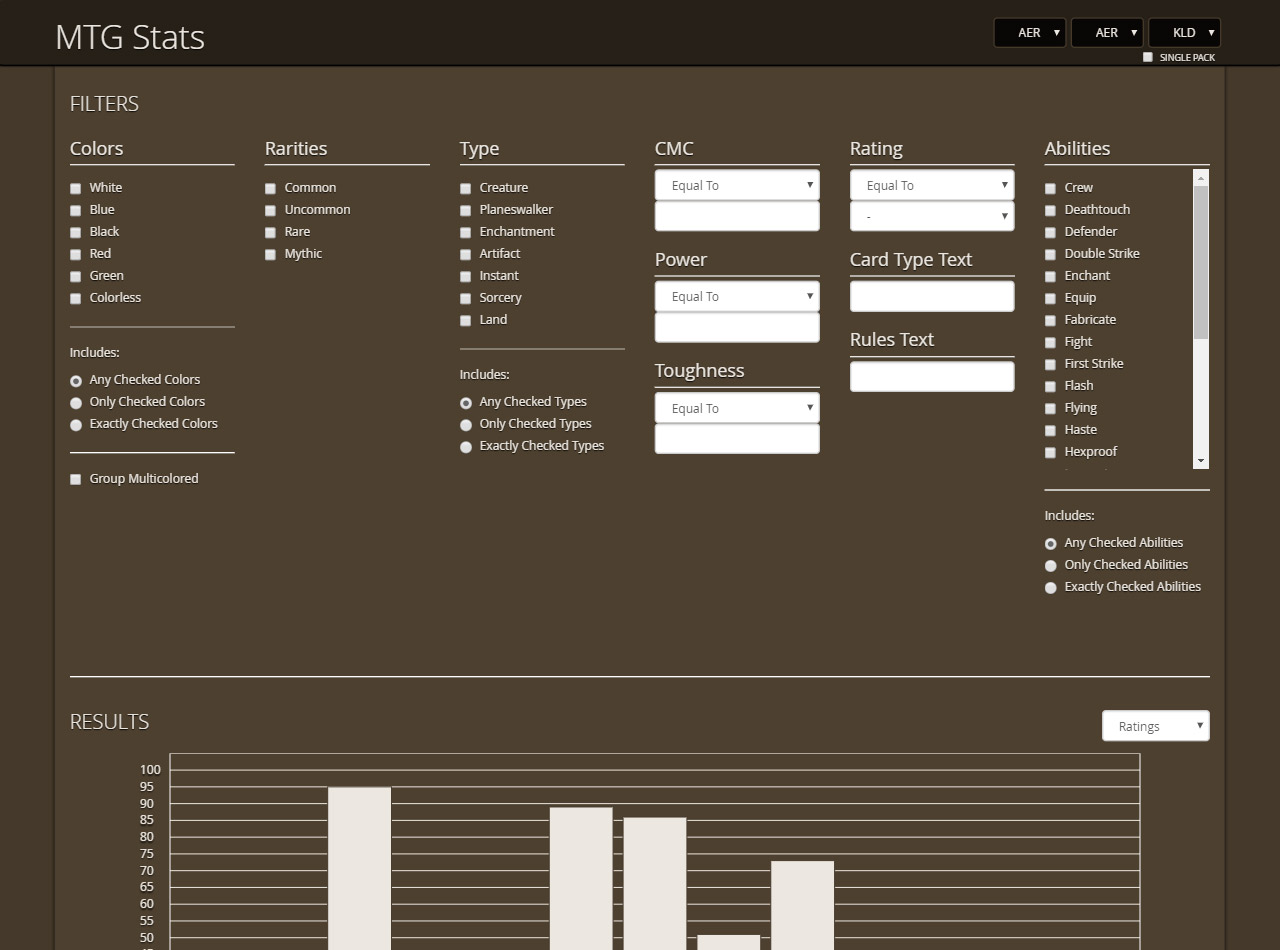
Task: Open the Rating comparison dropdown
Action: (x=932, y=185)
